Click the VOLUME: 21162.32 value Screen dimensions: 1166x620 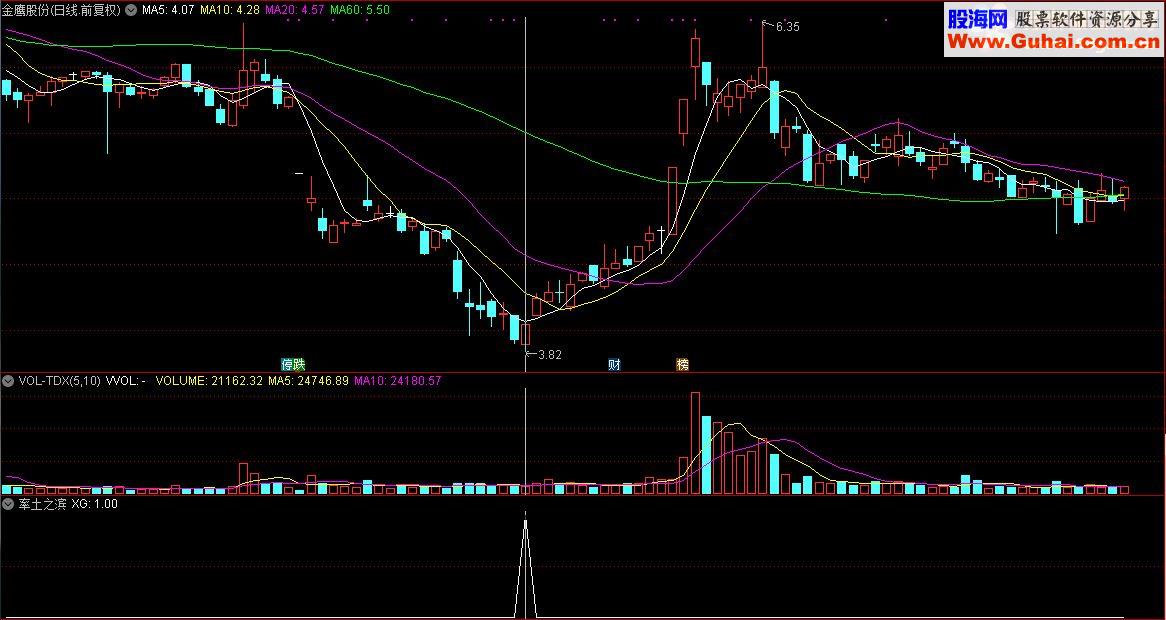pos(210,381)
